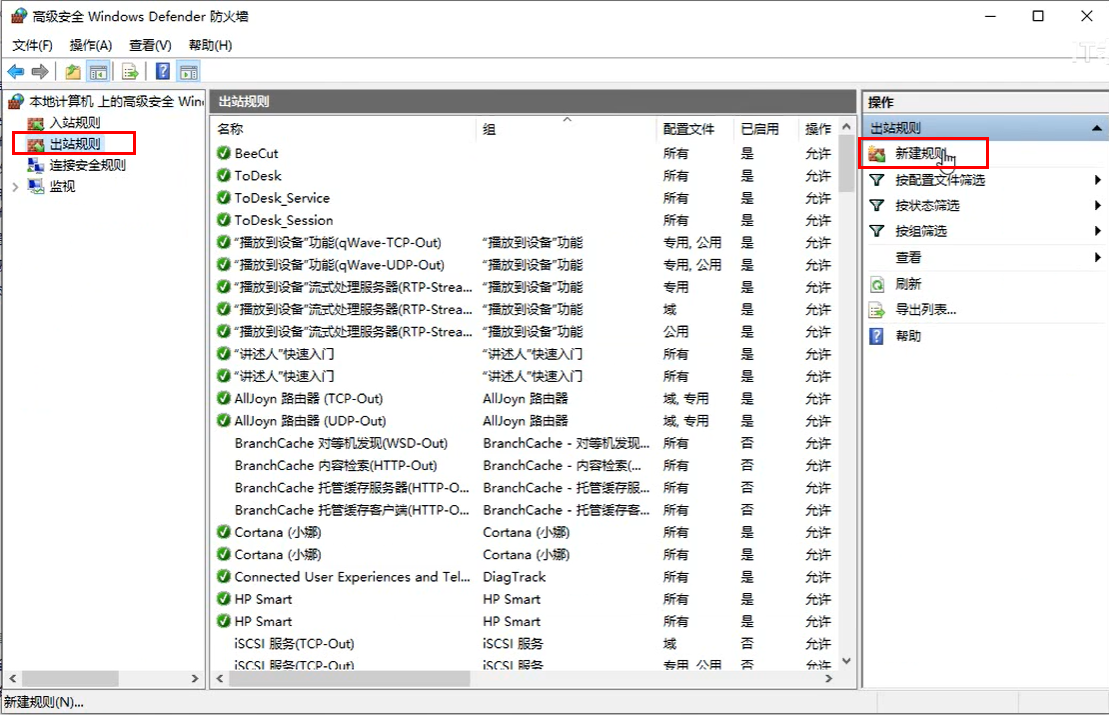Expand the 监视 tree node

point(14,186)
